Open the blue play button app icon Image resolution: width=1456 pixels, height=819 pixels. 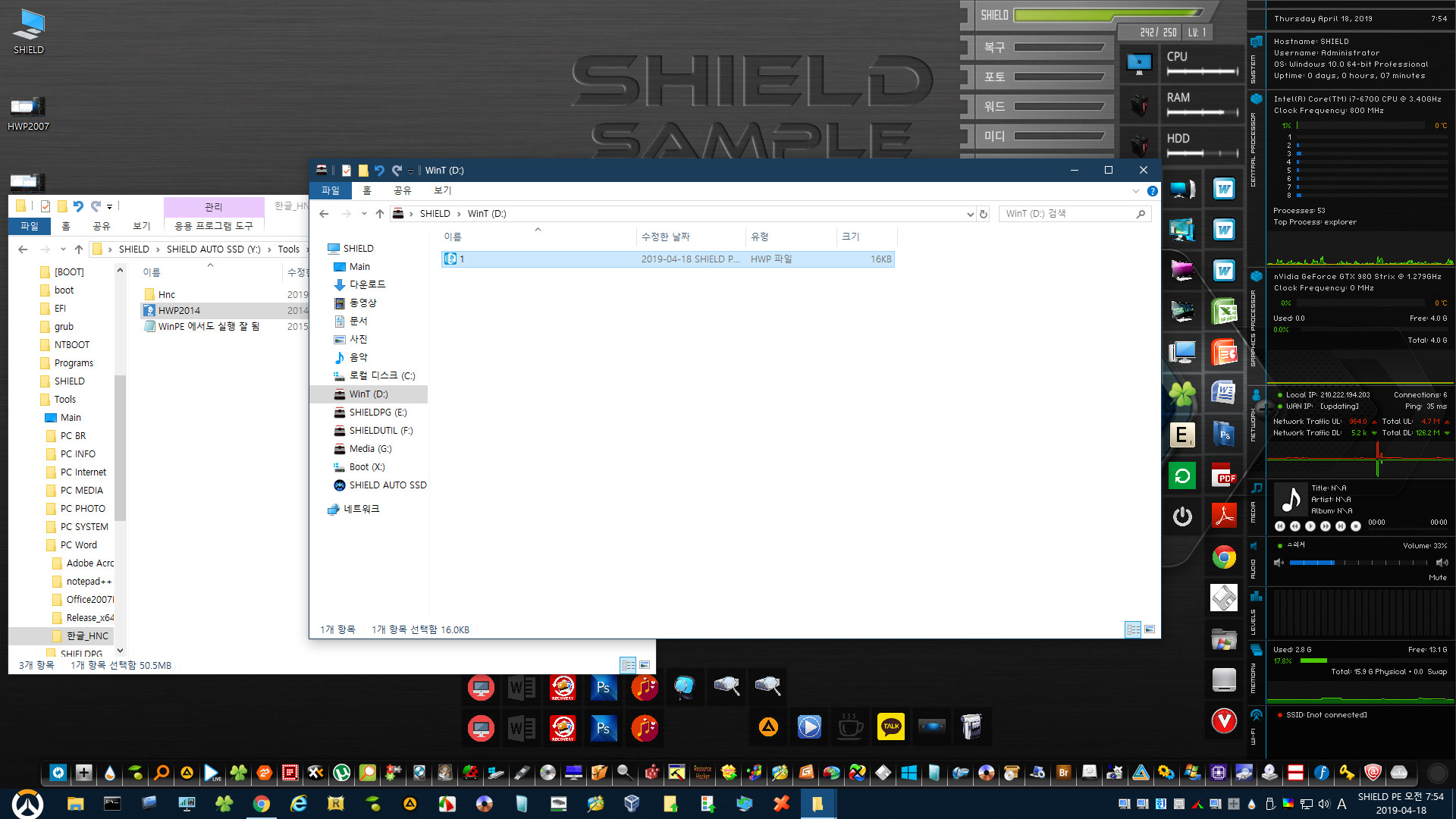click(x=809, y=726)
